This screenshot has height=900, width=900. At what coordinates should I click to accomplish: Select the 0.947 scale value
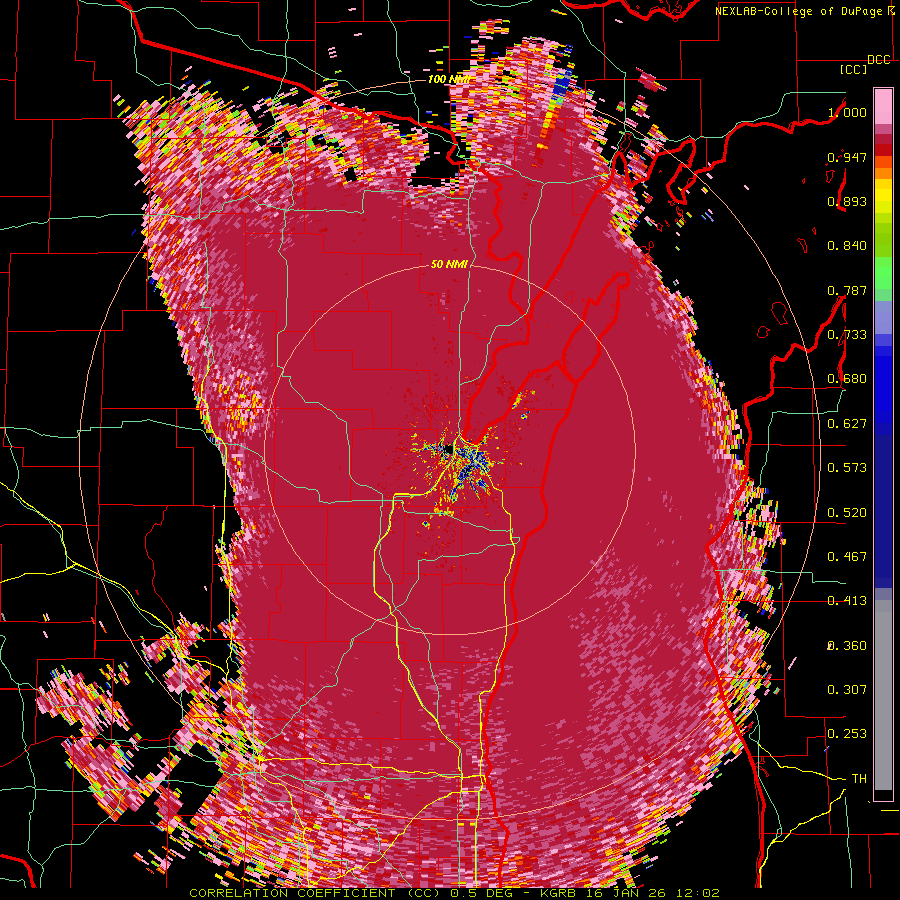click(x=847, y=157)
